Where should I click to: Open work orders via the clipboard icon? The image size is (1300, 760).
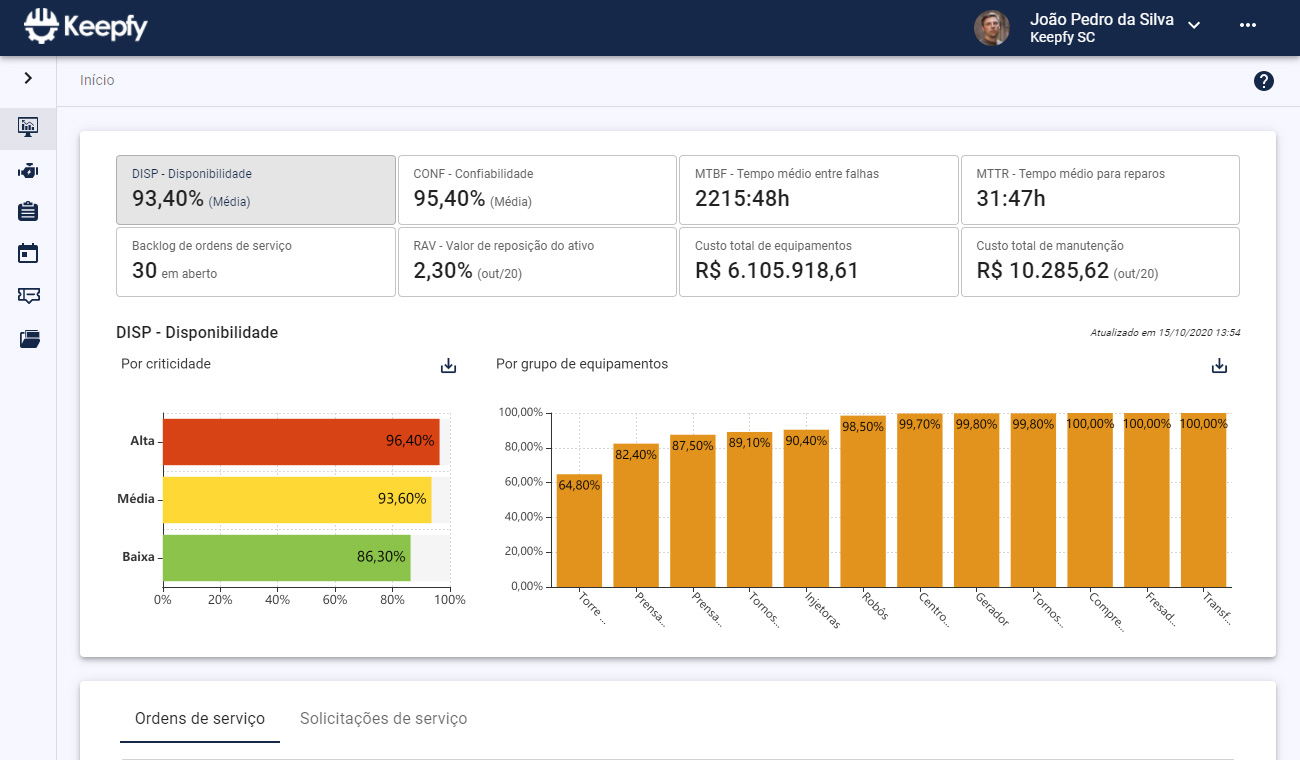[x=28, y=211]
